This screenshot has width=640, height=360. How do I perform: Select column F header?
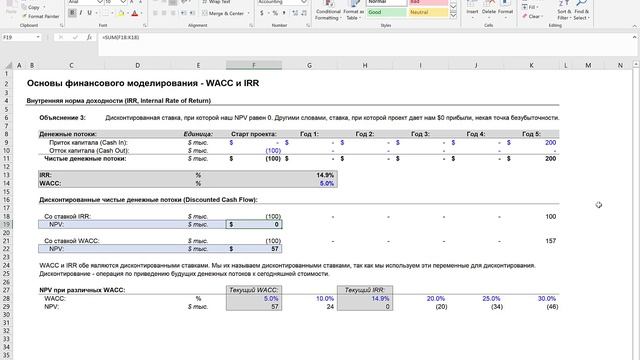(x=254, y=65)
